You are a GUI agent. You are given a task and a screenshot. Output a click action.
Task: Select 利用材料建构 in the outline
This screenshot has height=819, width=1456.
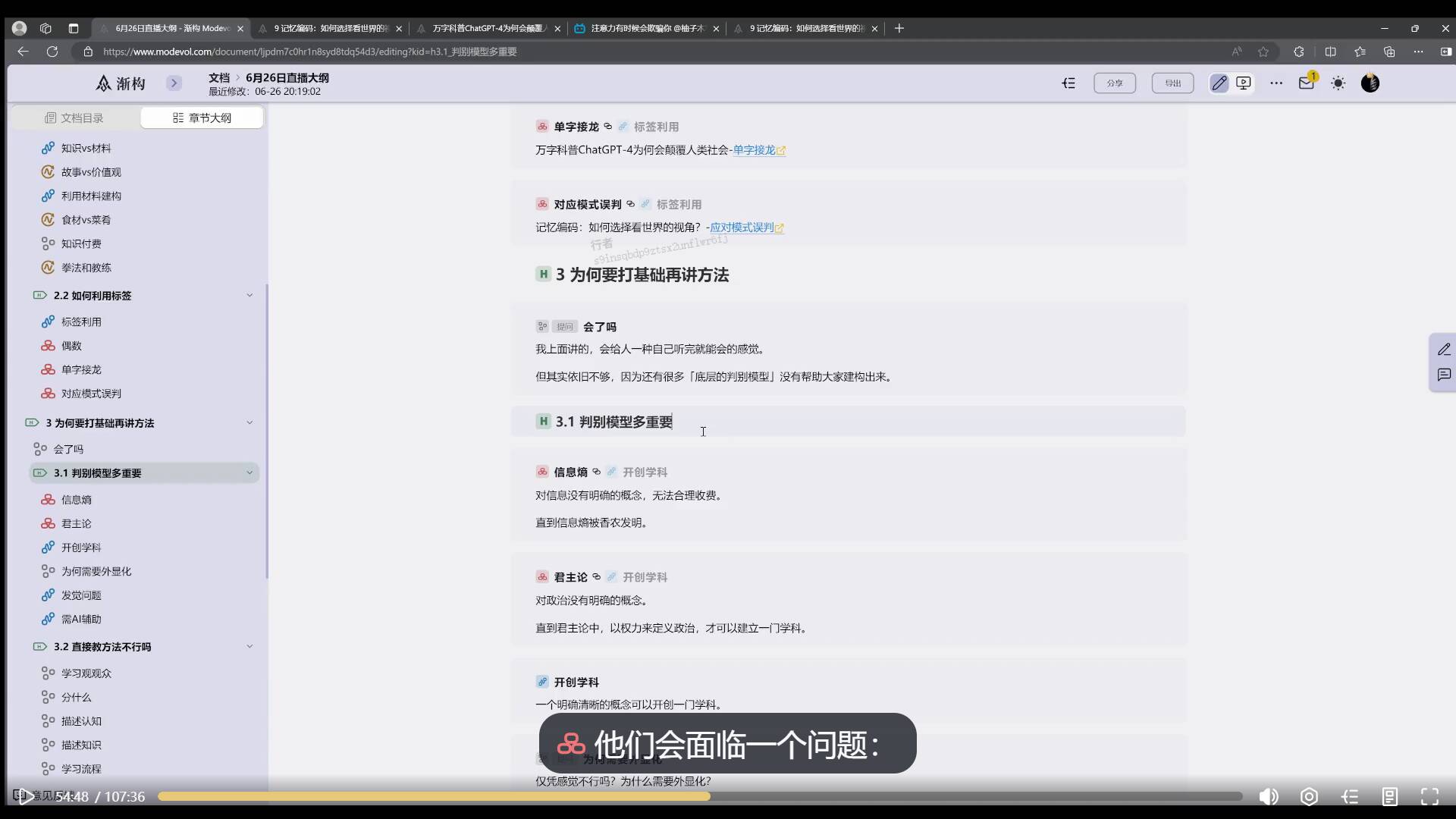pyautogui.click(x=91, y=196)
